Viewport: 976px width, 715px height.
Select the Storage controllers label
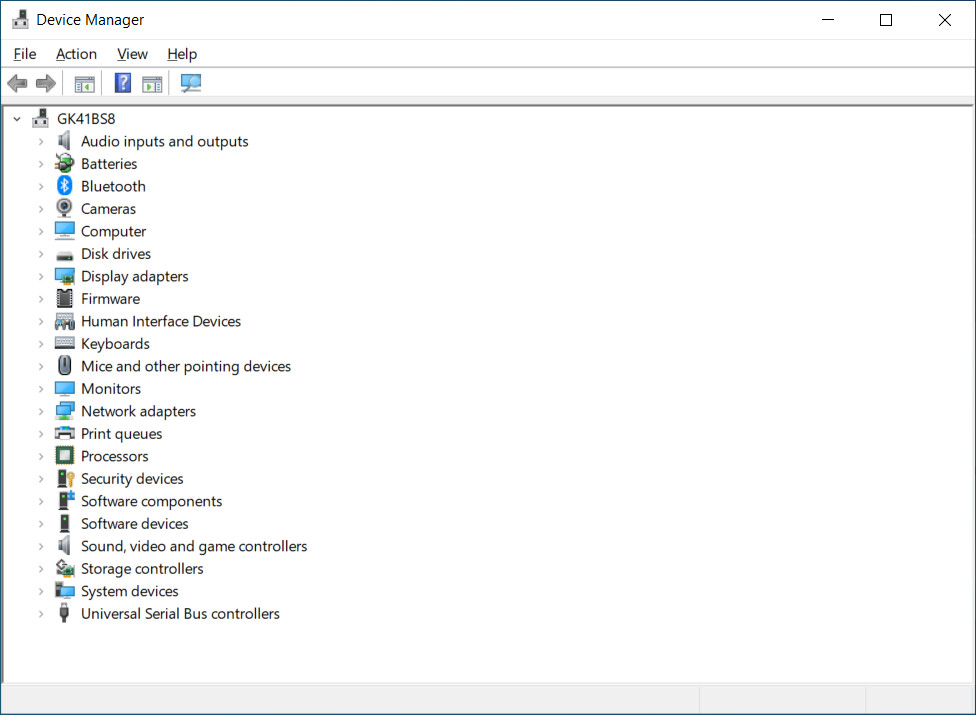tap(142, 569)
